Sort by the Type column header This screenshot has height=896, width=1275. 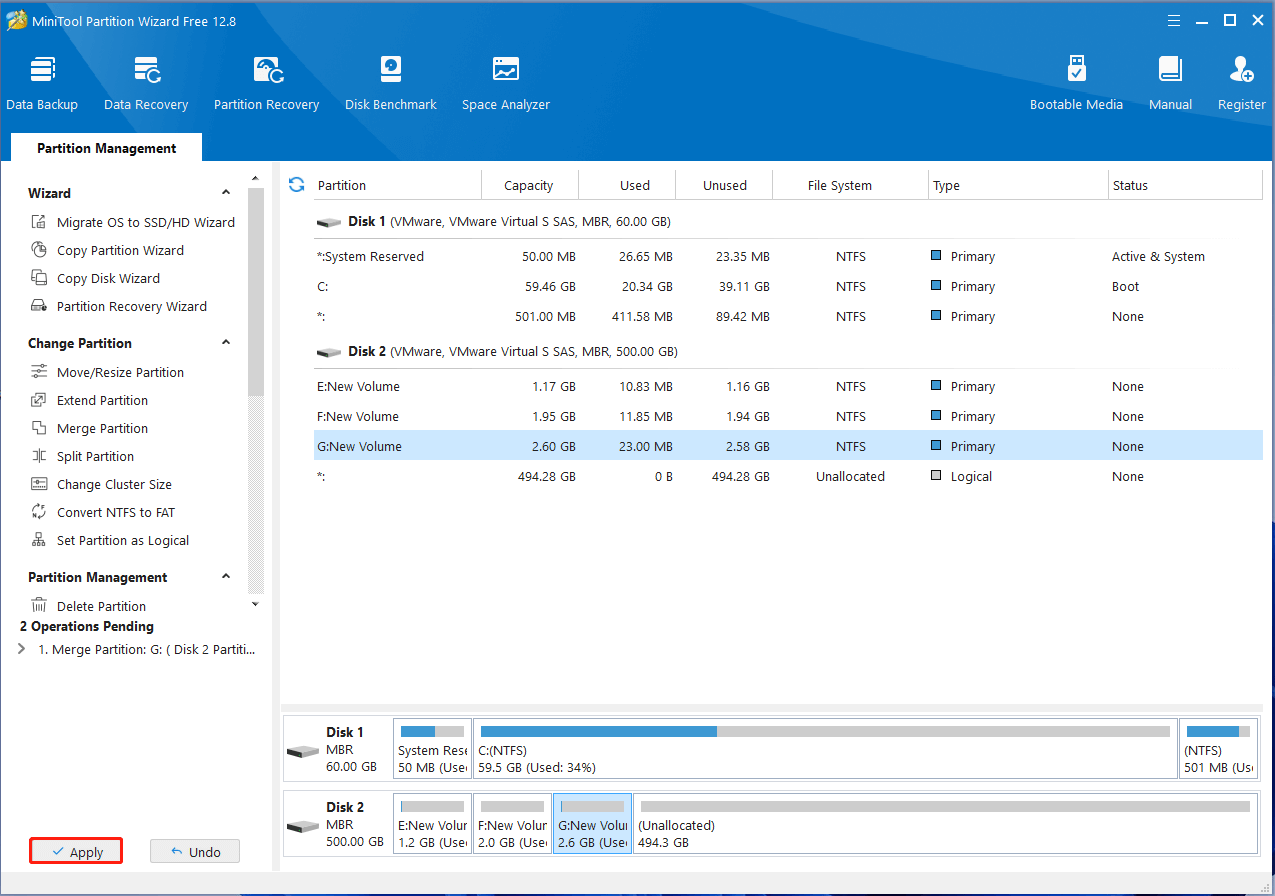click(1018, 185)
